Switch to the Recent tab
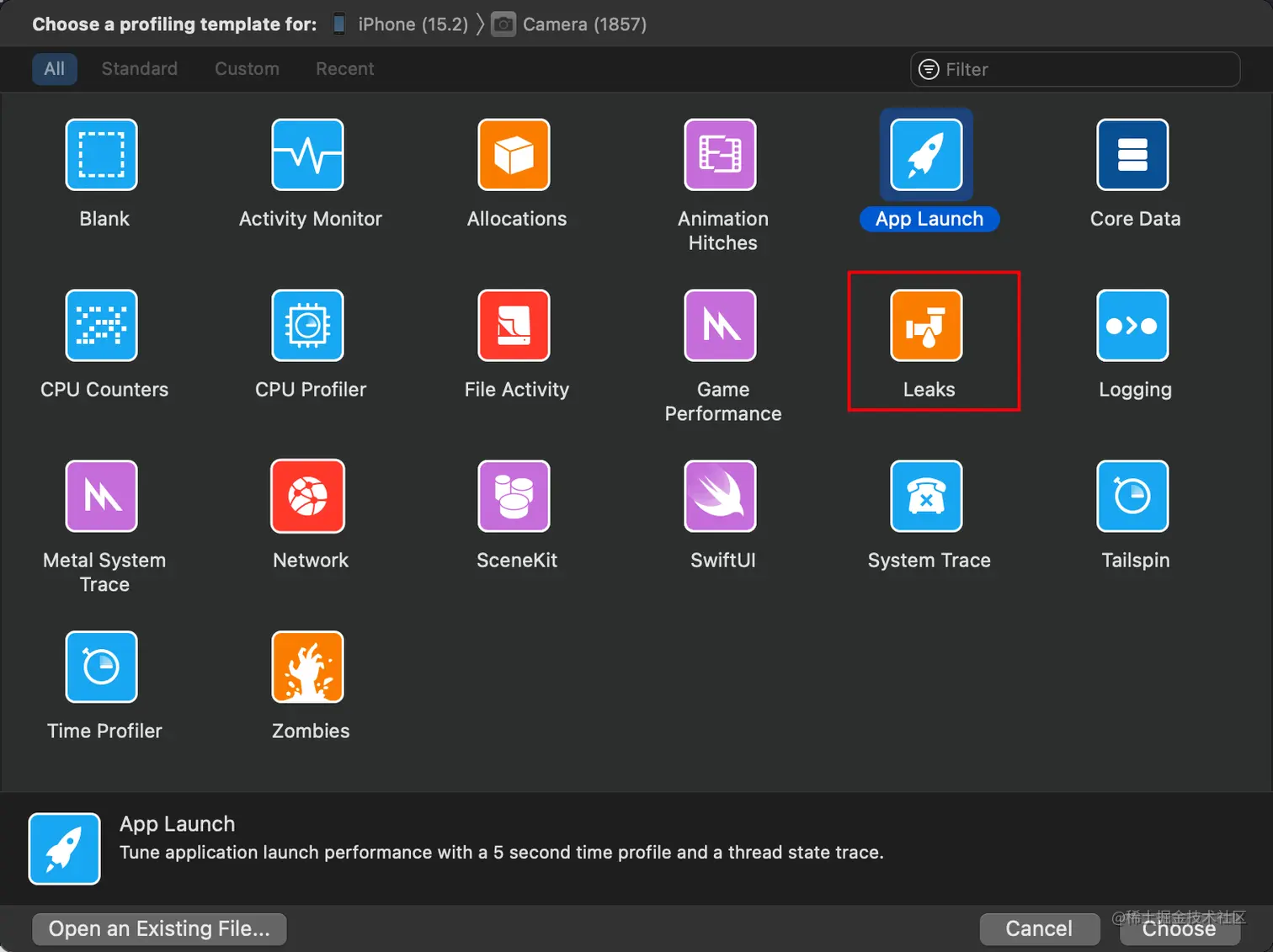The height and width of the screenshot is (952, 1273). click(x=345, y=69)
